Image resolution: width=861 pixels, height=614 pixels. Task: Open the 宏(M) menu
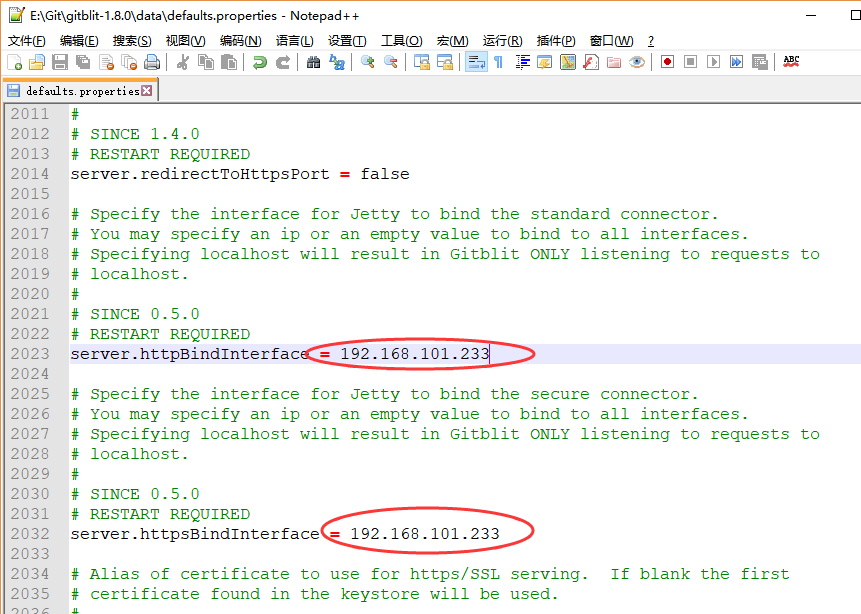pyautogui.click(x=452, y=41)
